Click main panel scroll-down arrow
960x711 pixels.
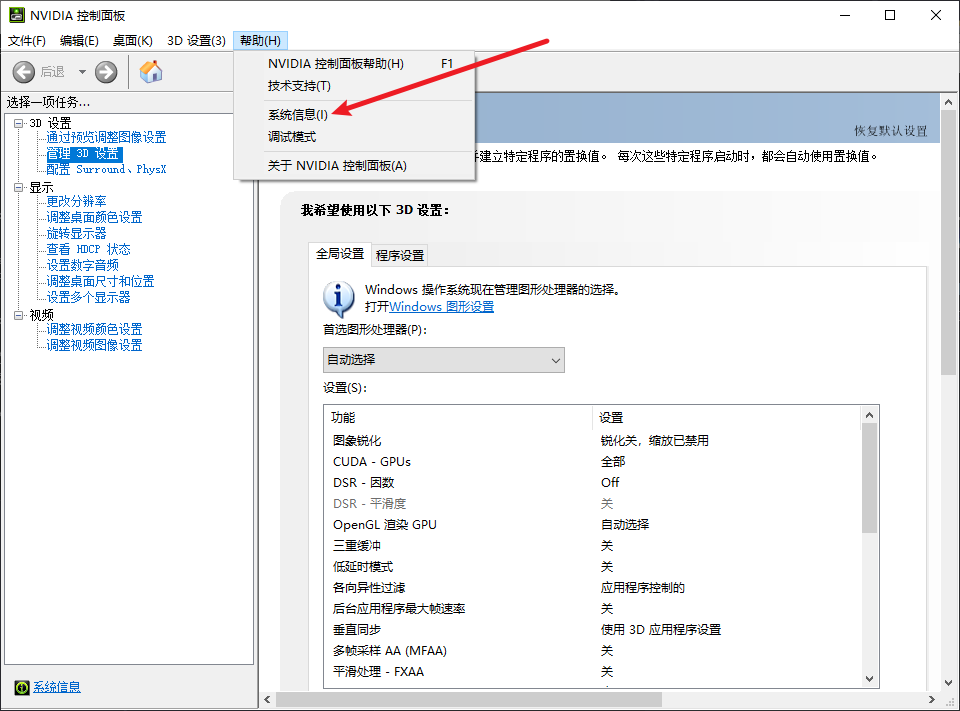coord(948,682)
